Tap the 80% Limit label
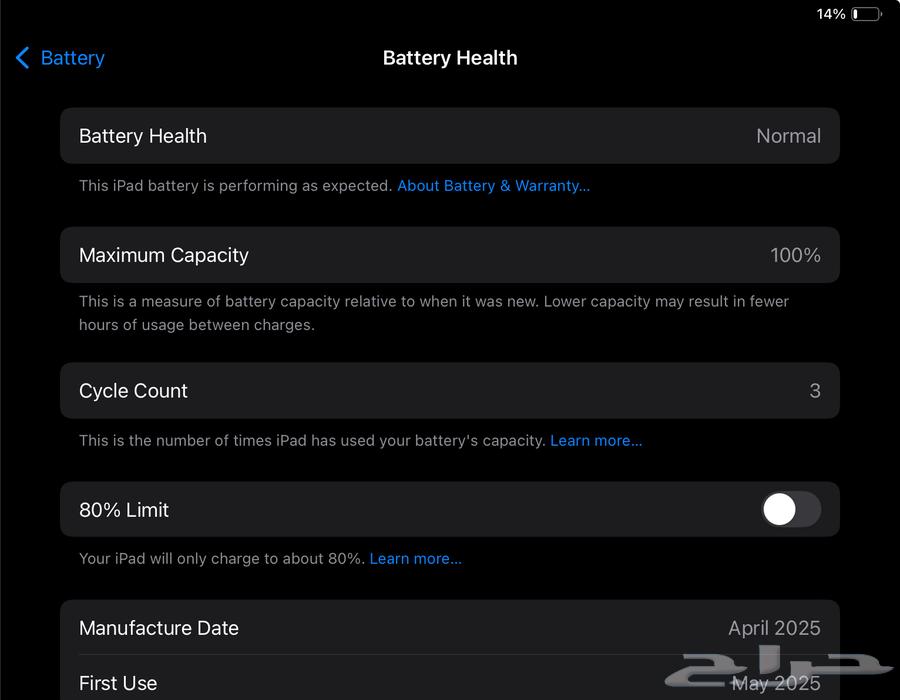Image resolution: width=900 pixels, height=700 pixels. (124, 510)
